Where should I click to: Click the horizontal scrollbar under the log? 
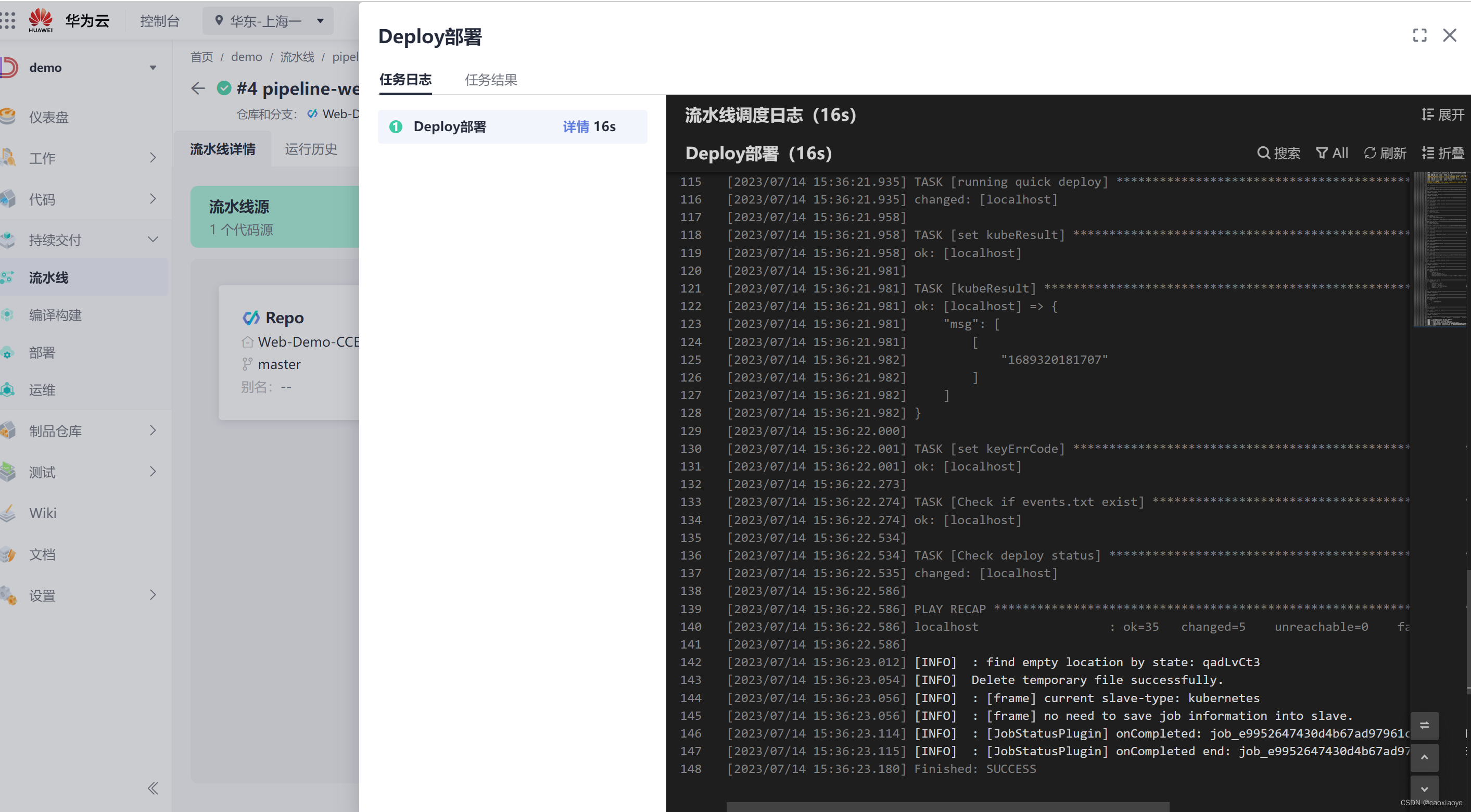pyautogui.click(x=947, y=806)
